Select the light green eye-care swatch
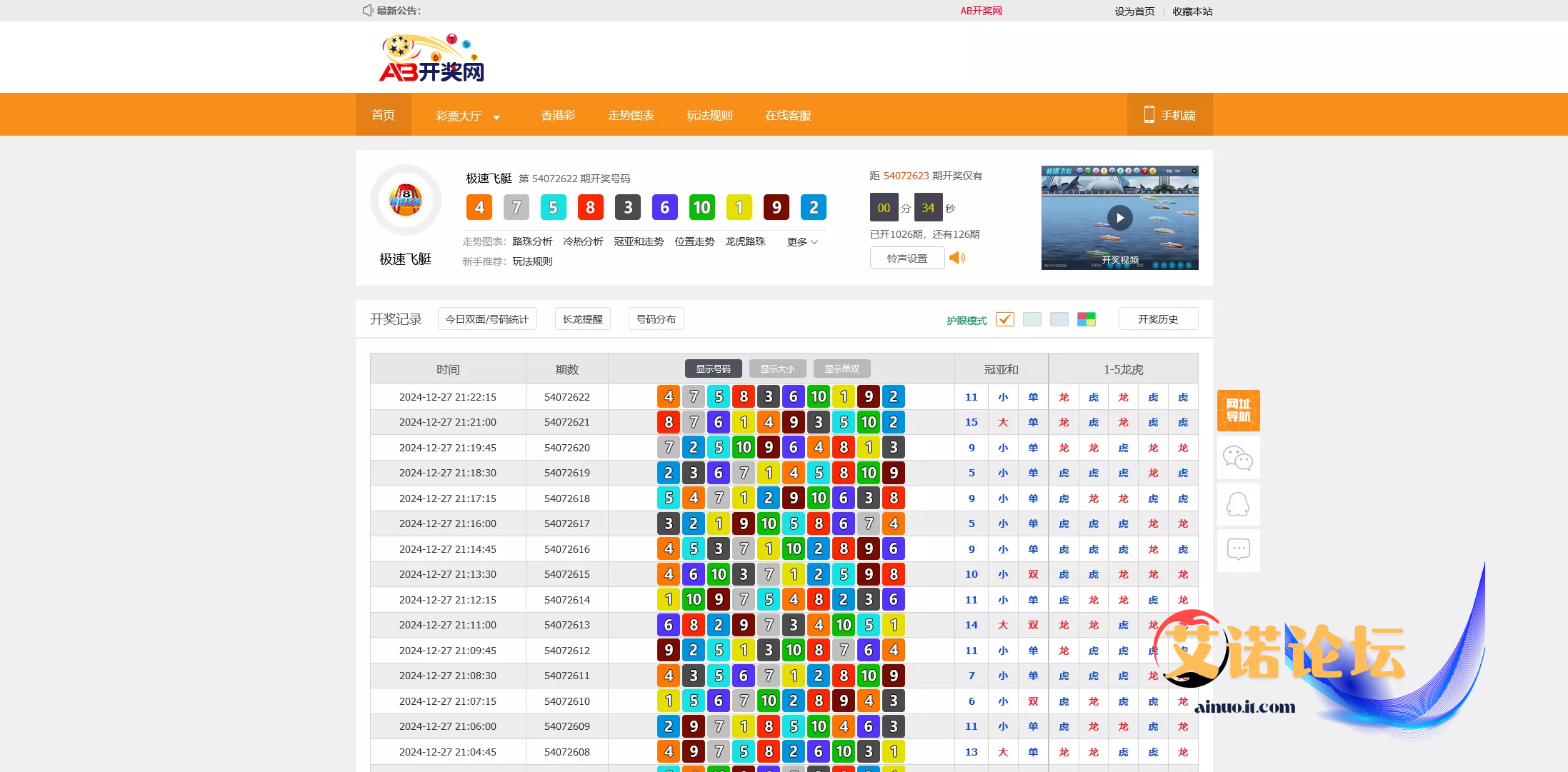1568x772 pixels. (1032, 319)
